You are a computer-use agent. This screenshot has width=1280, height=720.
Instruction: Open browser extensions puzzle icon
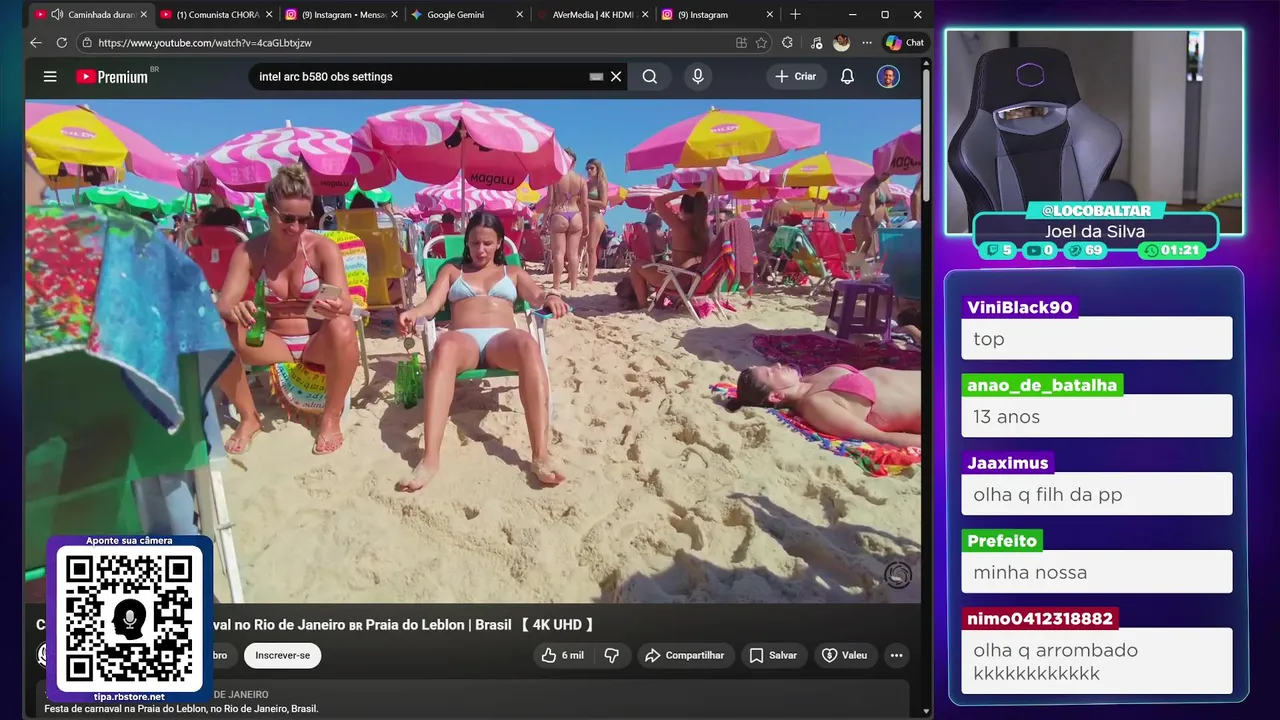point(788,43)
